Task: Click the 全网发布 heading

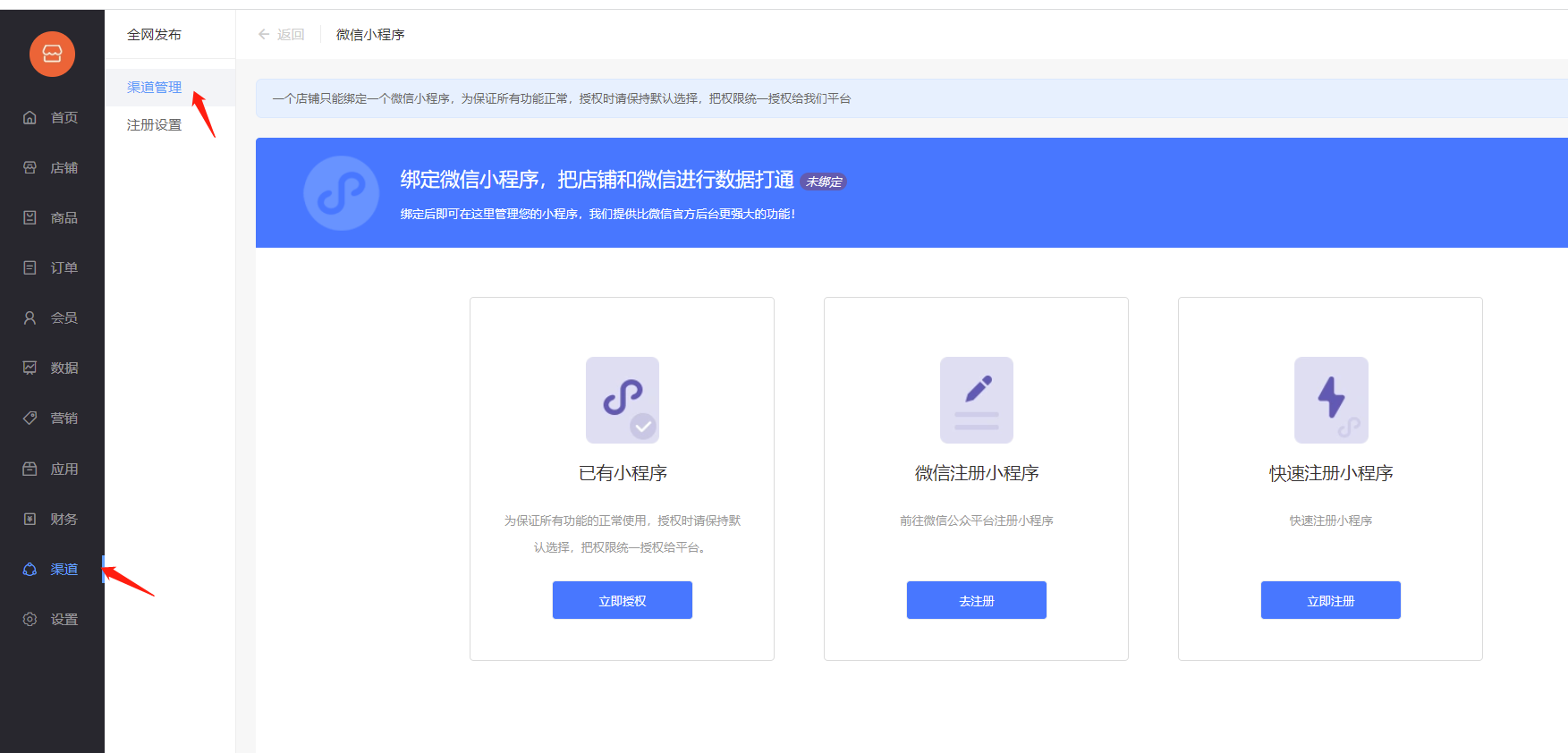Action: tap(154, 34)
